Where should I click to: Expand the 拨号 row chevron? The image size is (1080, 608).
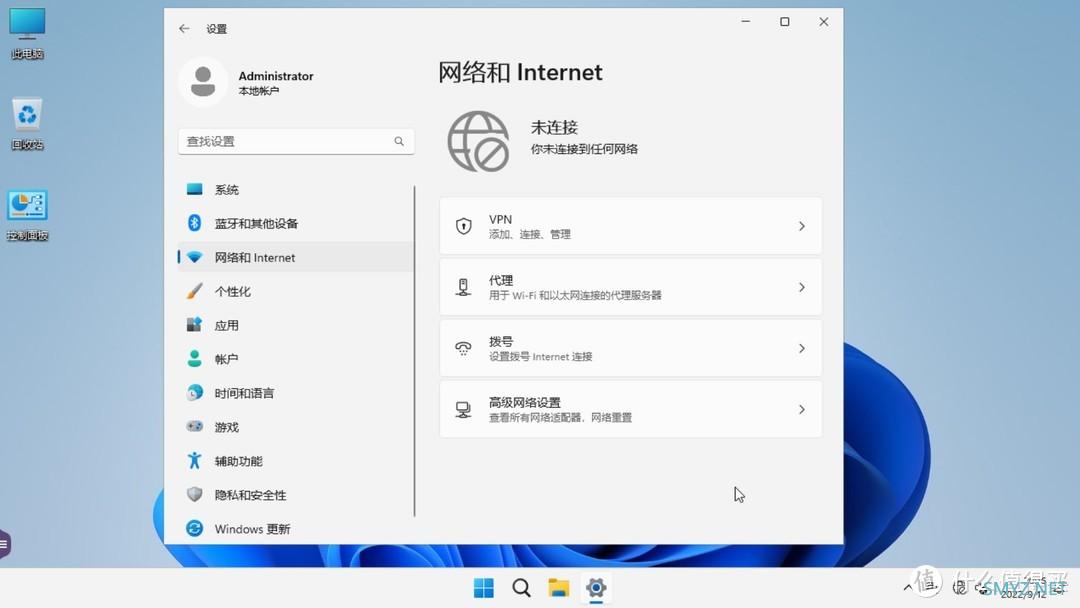pyautogui.click(x=802, y=348)
